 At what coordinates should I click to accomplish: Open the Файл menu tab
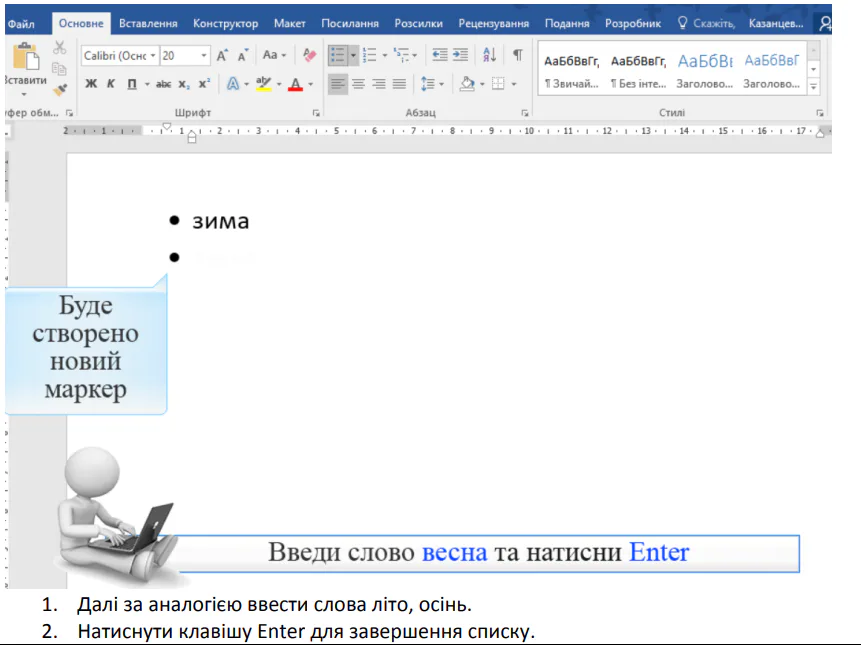(21, 23)
